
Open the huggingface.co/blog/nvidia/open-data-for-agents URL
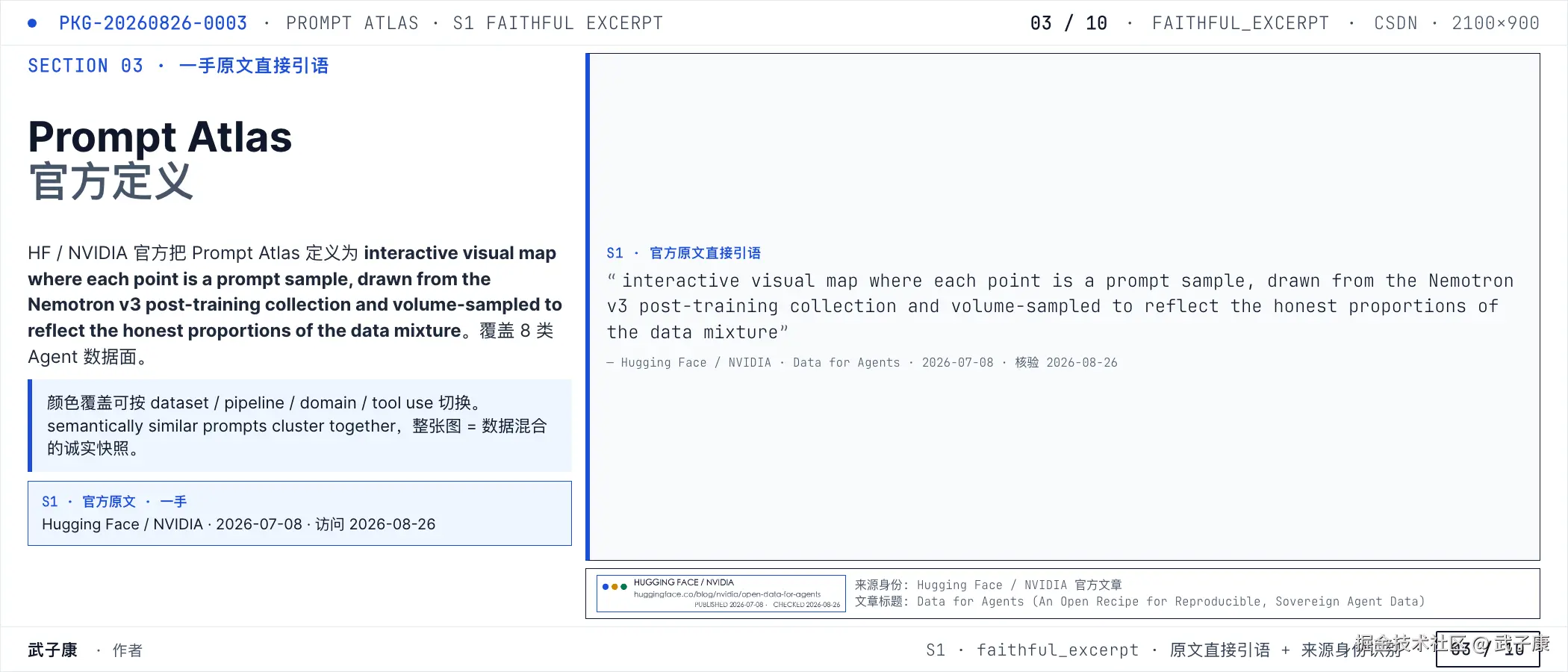(727, 594)
